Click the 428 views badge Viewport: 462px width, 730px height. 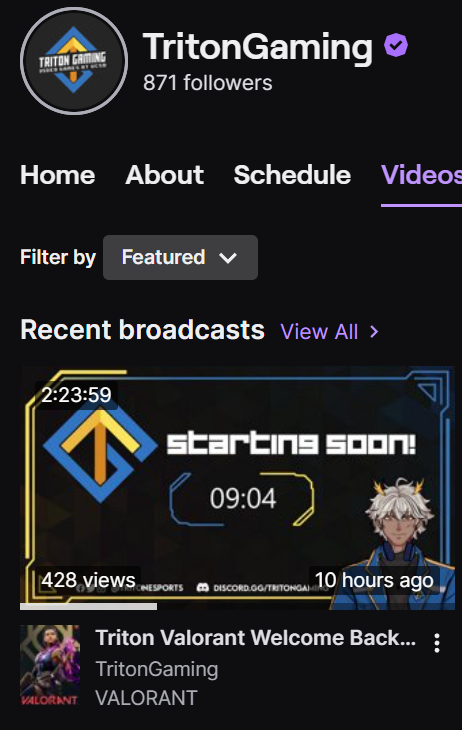tap(88, 580)
